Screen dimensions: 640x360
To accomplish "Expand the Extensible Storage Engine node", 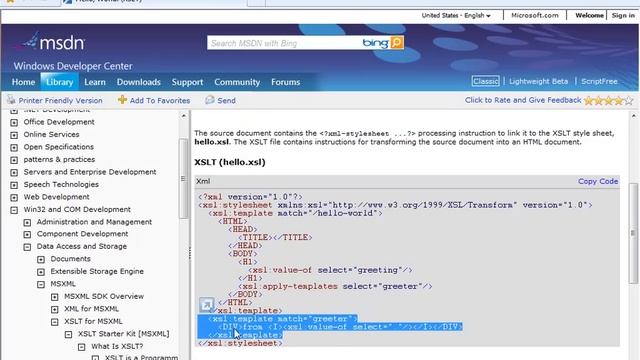I will coord(41,272).
